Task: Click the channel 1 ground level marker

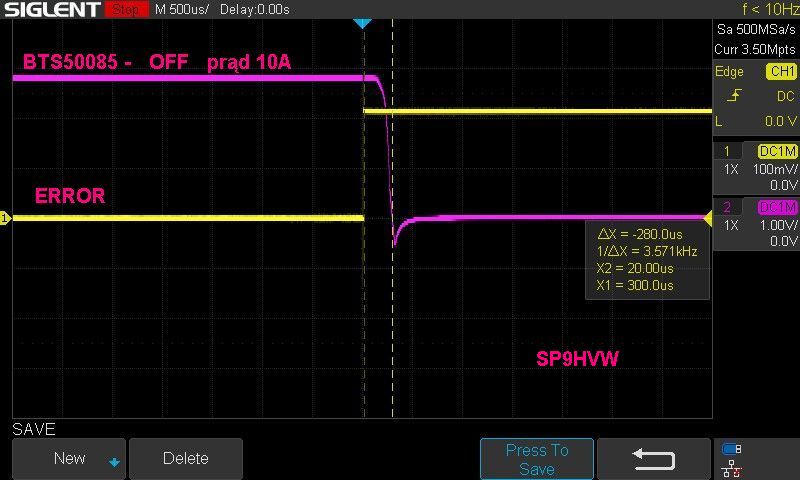Action: tap(5, 218)
